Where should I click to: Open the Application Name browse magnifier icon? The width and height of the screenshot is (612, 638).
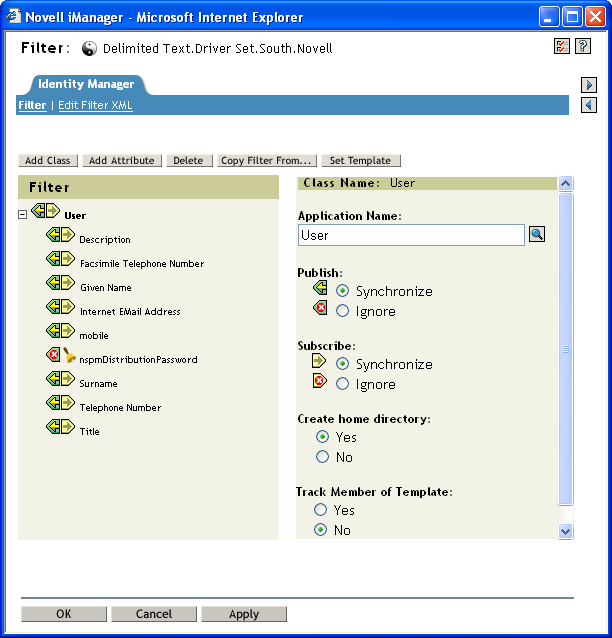[537, 234]
